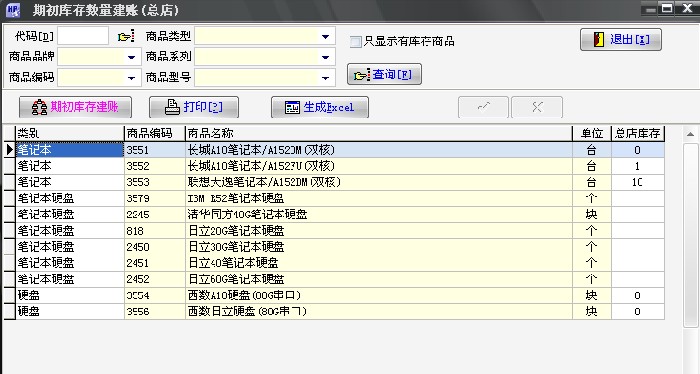Viewport: 700px width, 374px height.
Task: Click the 单位 column header
Action: pos(592,133)
